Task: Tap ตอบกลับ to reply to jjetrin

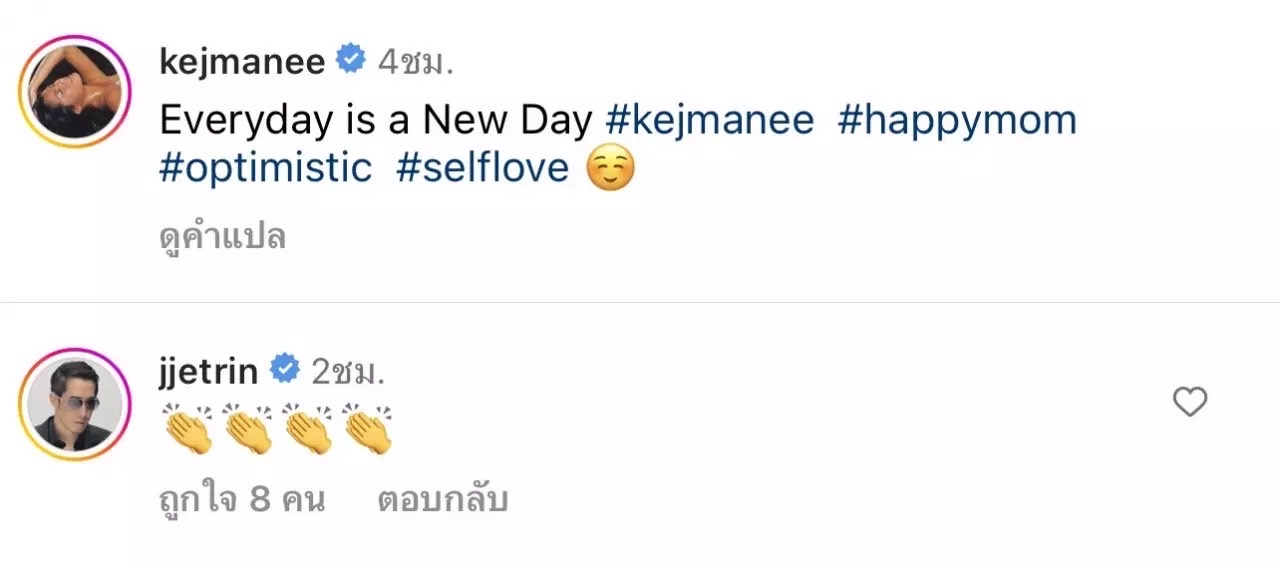Action: [442, 499]
